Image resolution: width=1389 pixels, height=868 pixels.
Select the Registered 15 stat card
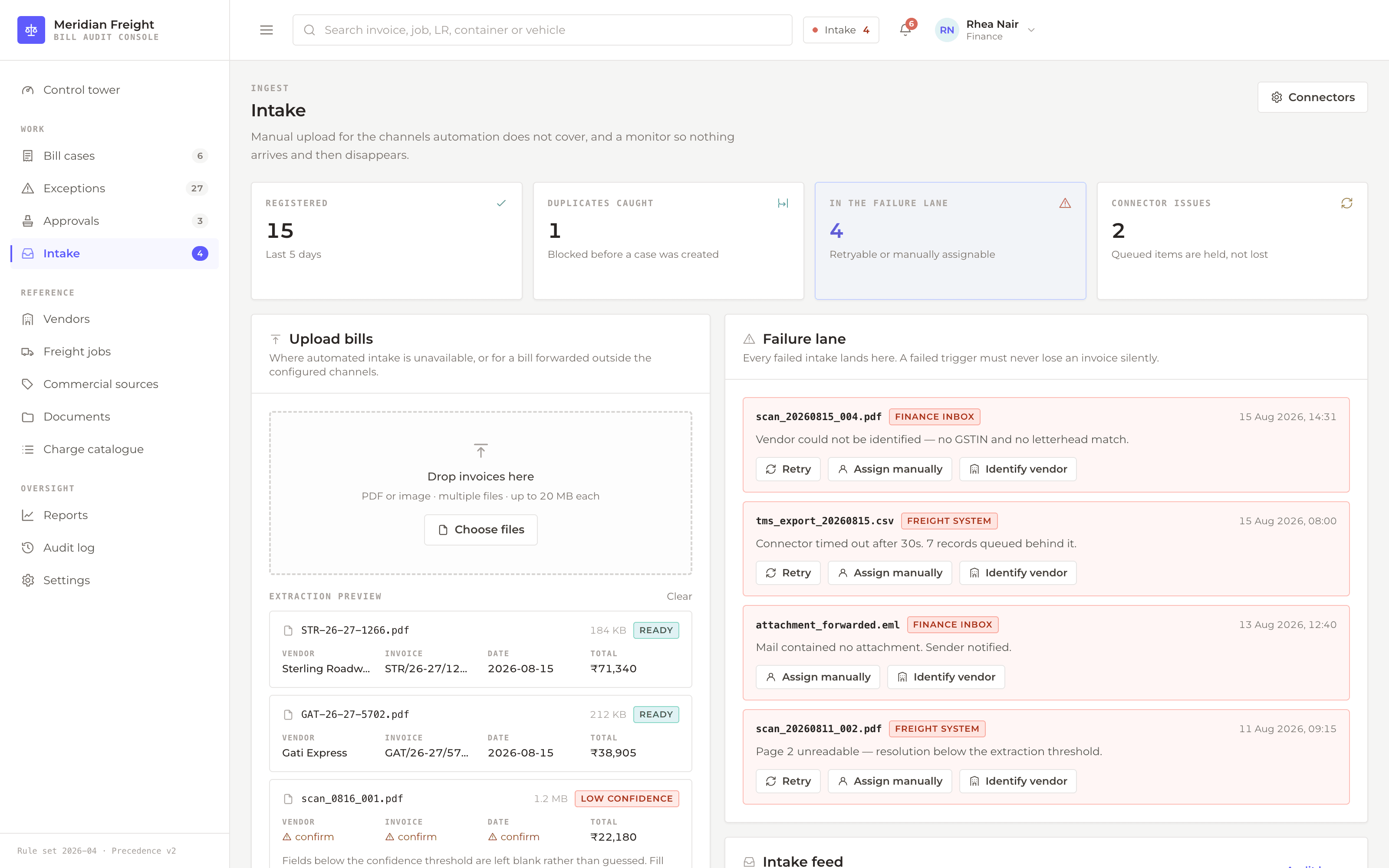(387, 240)
